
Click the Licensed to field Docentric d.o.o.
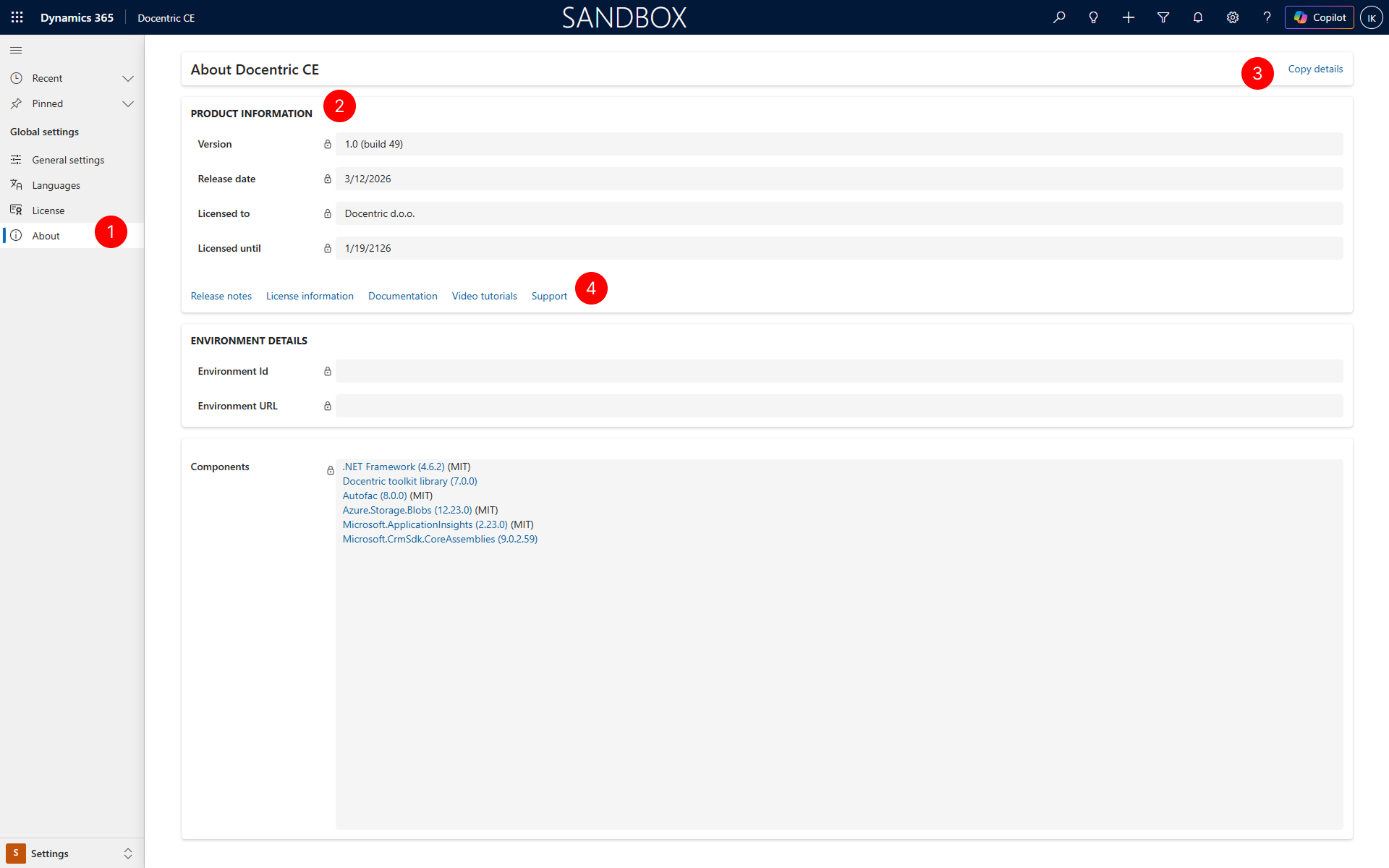(x=839, y=213)
